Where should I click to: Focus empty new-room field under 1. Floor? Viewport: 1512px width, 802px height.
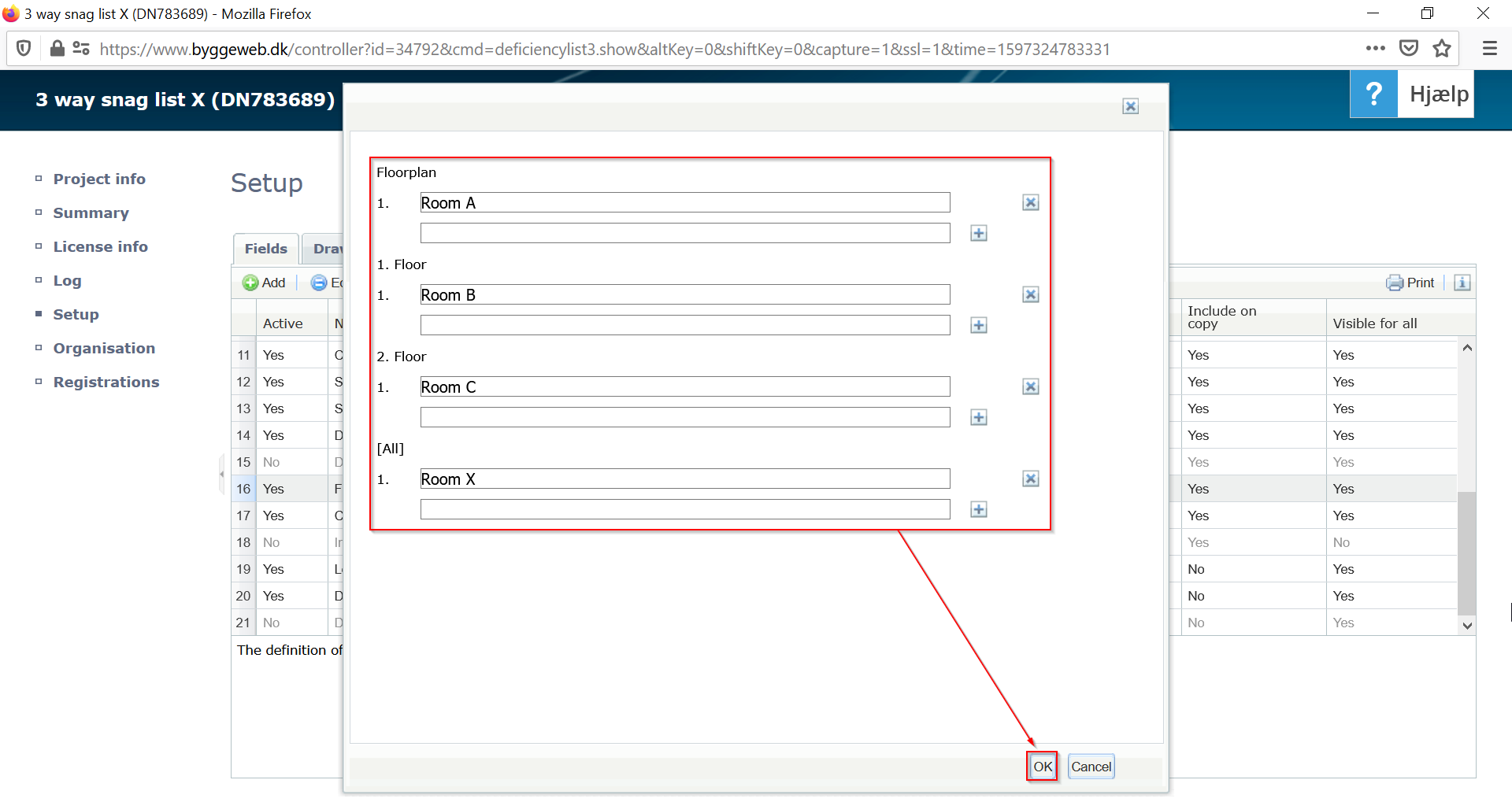[x=685, y=325]
